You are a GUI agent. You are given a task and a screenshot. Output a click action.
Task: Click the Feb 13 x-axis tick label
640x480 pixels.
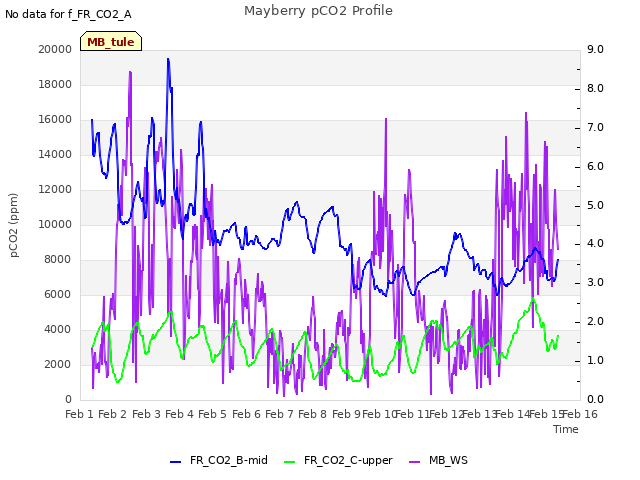pos(479,414)
